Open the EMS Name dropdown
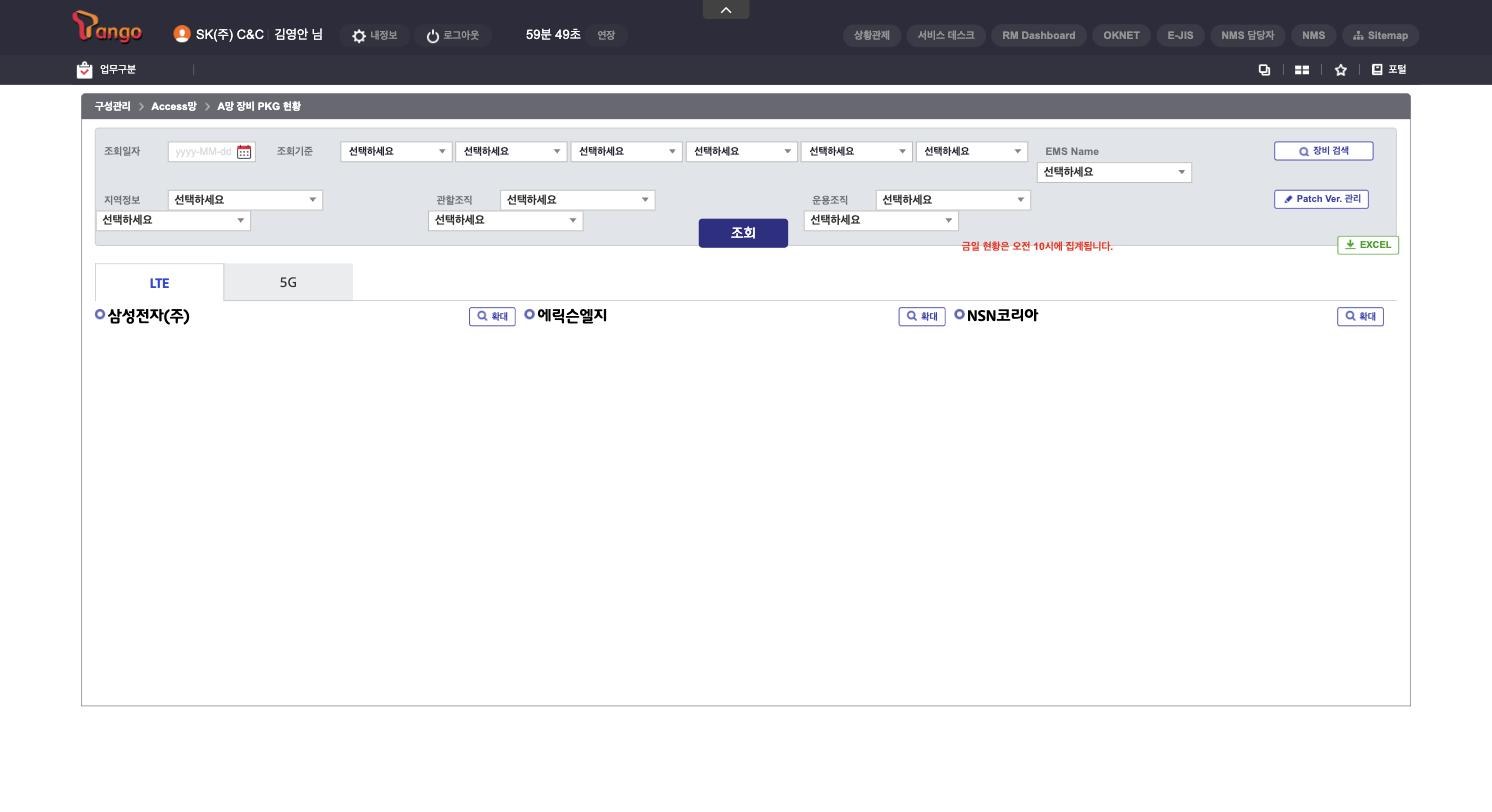This screenshot has height=812, width=1492. click(1114, 172)
